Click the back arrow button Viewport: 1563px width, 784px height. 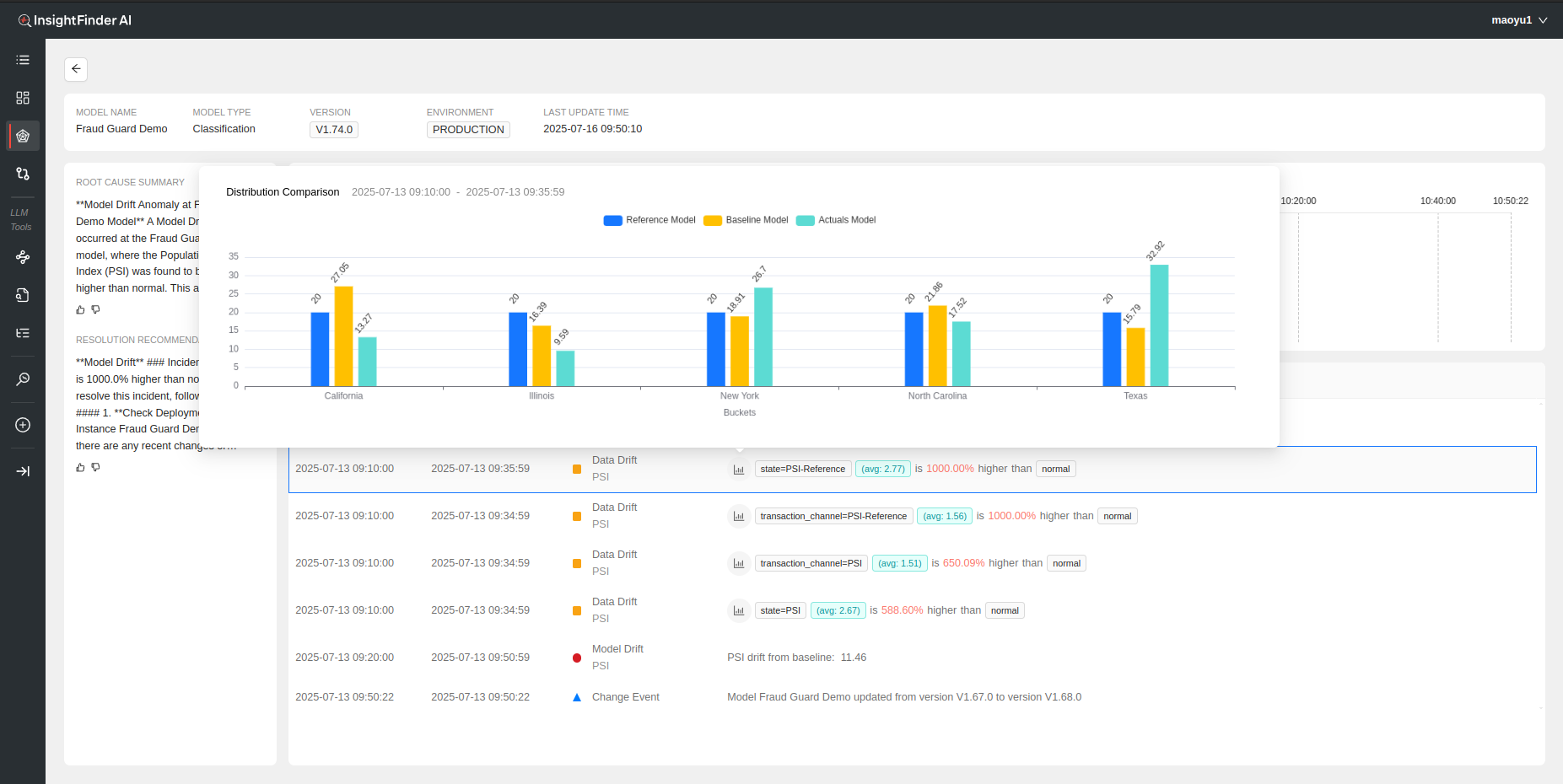(76, 69)
